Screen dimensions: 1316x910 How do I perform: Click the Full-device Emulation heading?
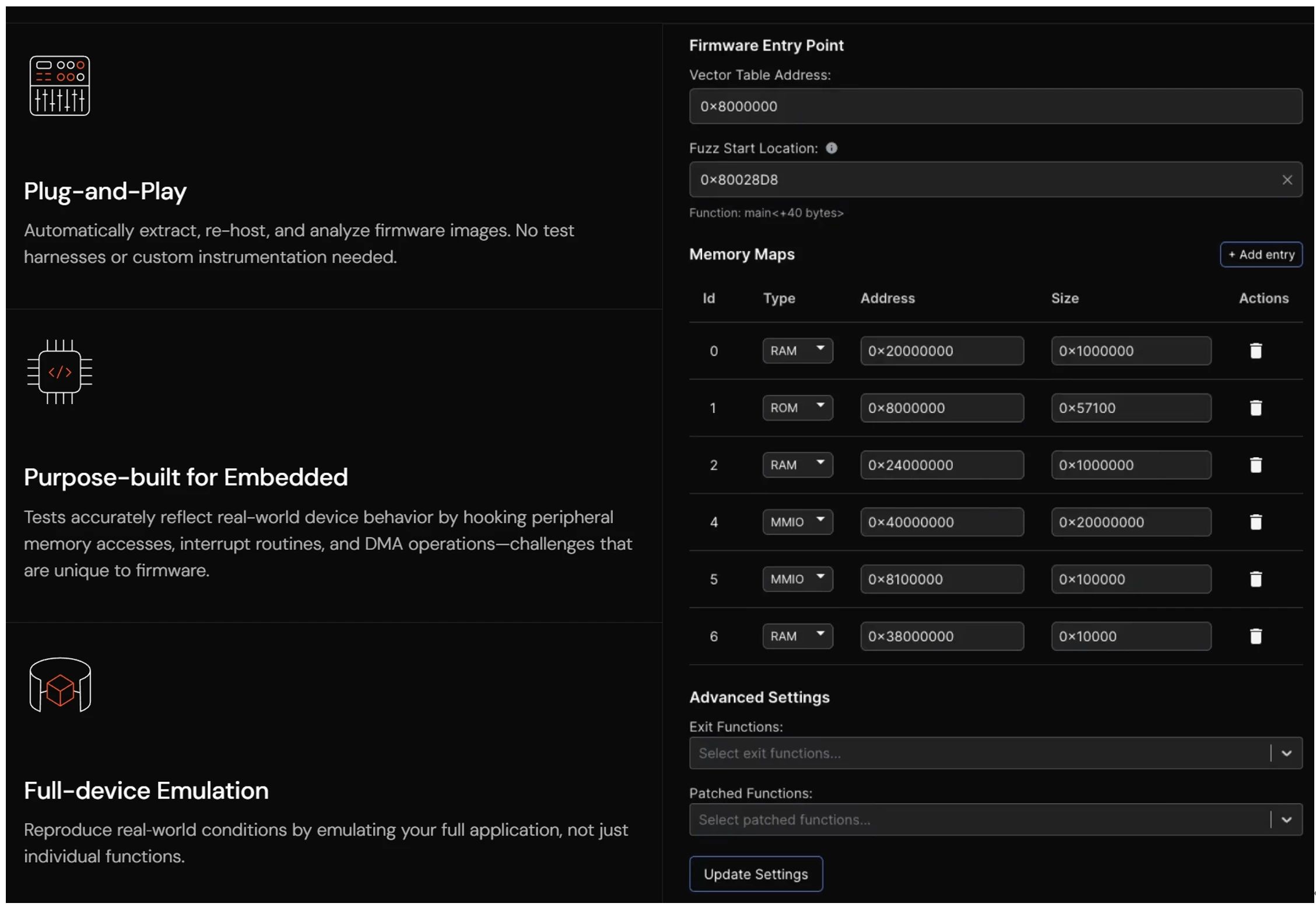pos(146,791)
